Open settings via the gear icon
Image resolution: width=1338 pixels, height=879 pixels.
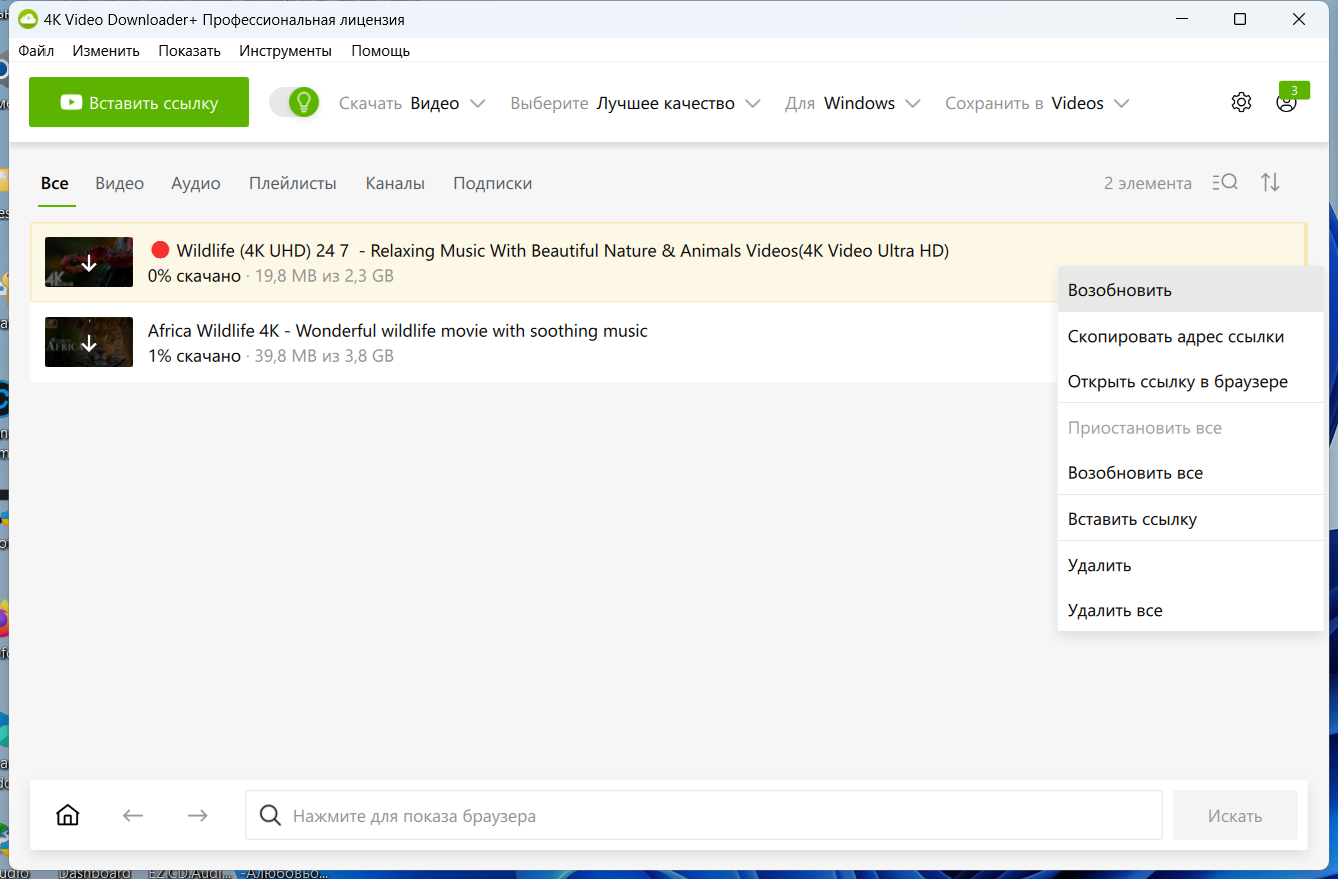click(x=1241, y=102)
